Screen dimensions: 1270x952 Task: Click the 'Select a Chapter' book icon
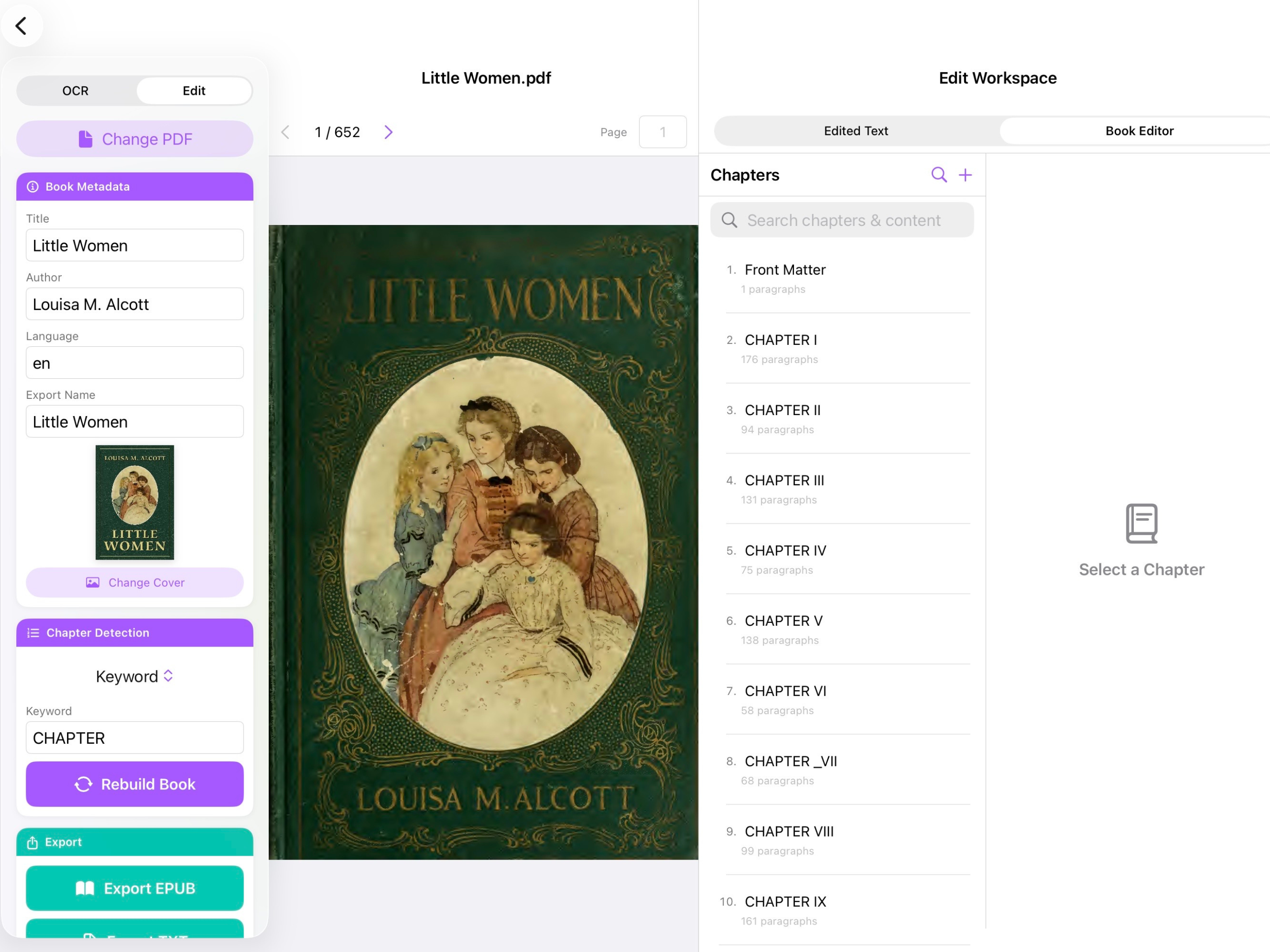(1141, 524)
